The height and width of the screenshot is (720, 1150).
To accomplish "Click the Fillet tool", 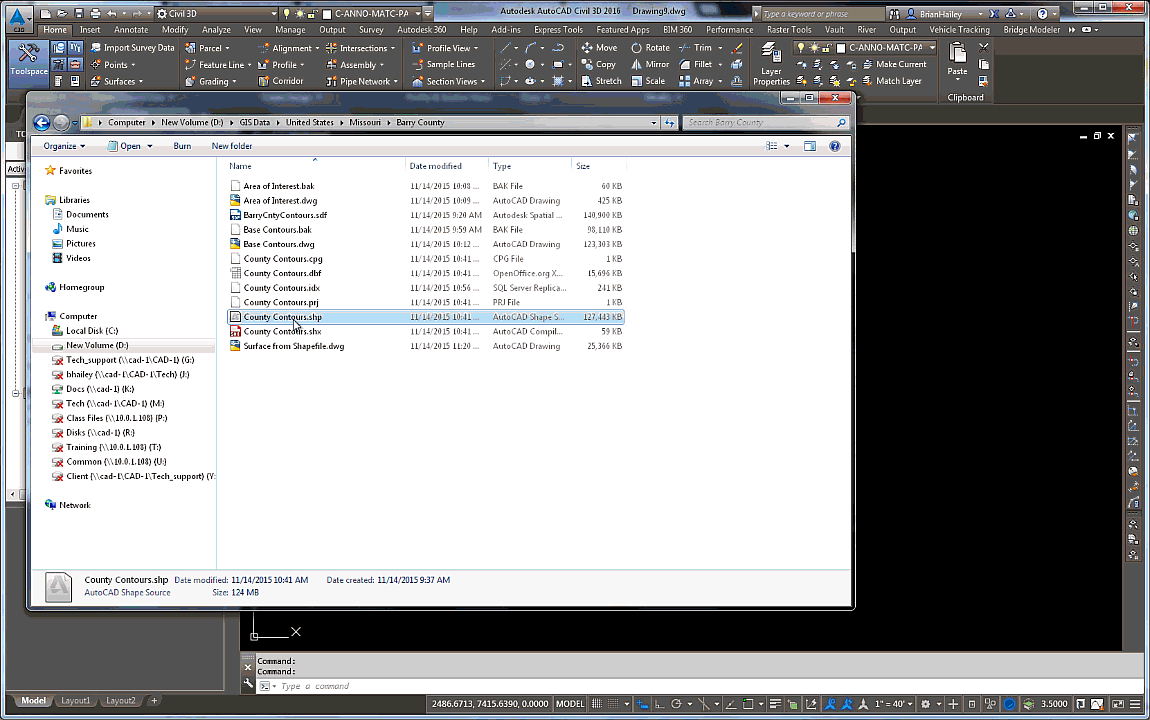I will click(x=695, y=65).
